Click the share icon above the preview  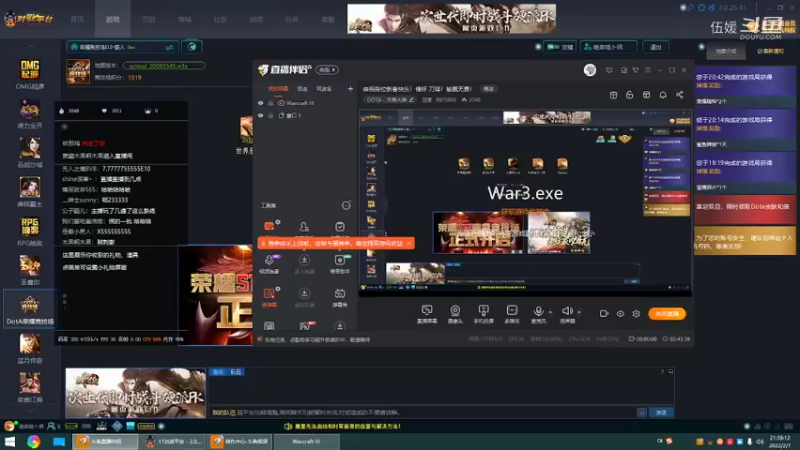680,95
